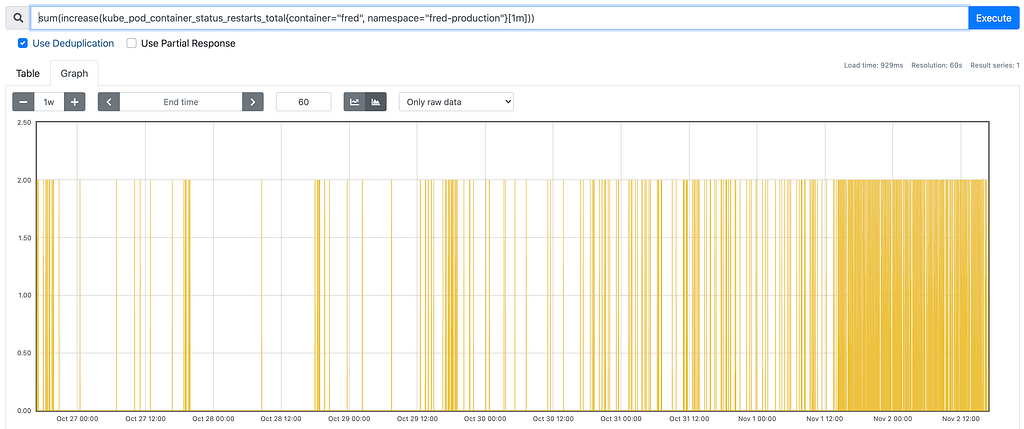Switch to the Table tab
1024x429 pixels.
28,73
